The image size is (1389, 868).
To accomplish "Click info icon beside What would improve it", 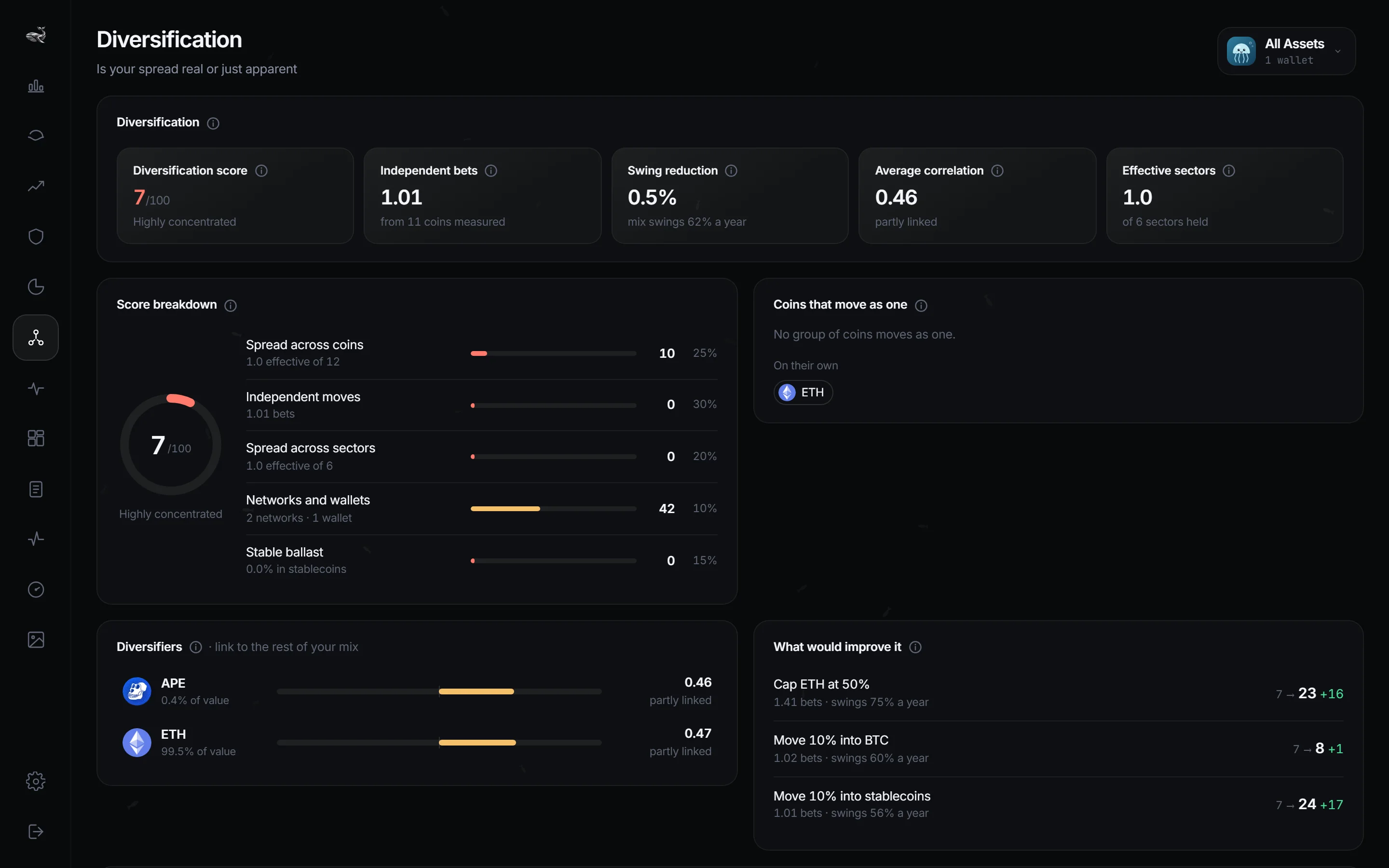I will coord(915,648).
